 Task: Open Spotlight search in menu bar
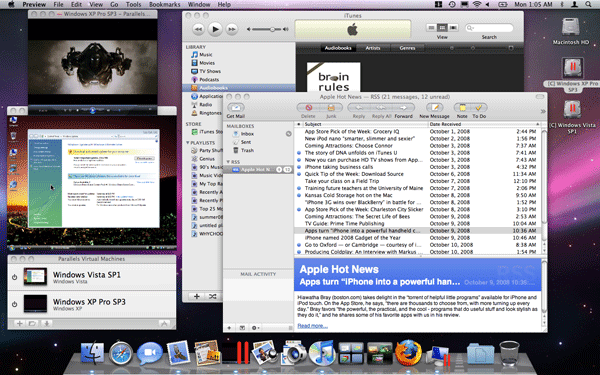pyautogui.click(x=588, y=5)
